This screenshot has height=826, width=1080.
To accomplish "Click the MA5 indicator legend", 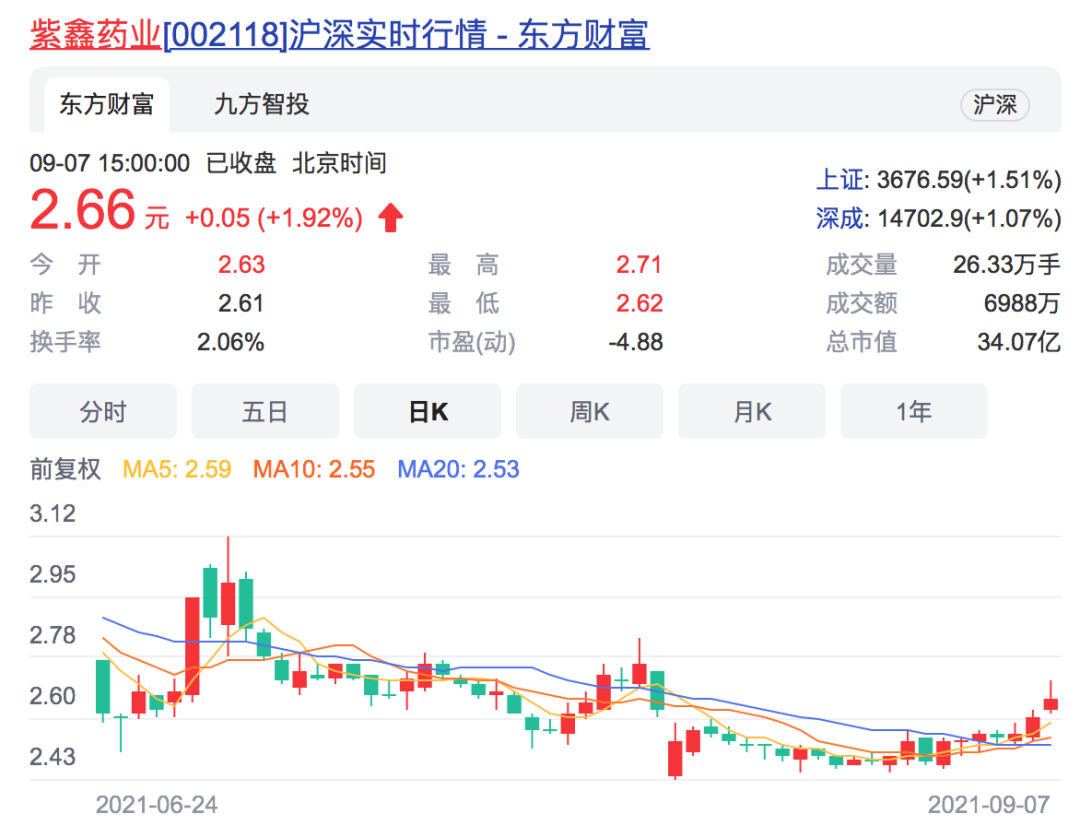I will (176, 469).
